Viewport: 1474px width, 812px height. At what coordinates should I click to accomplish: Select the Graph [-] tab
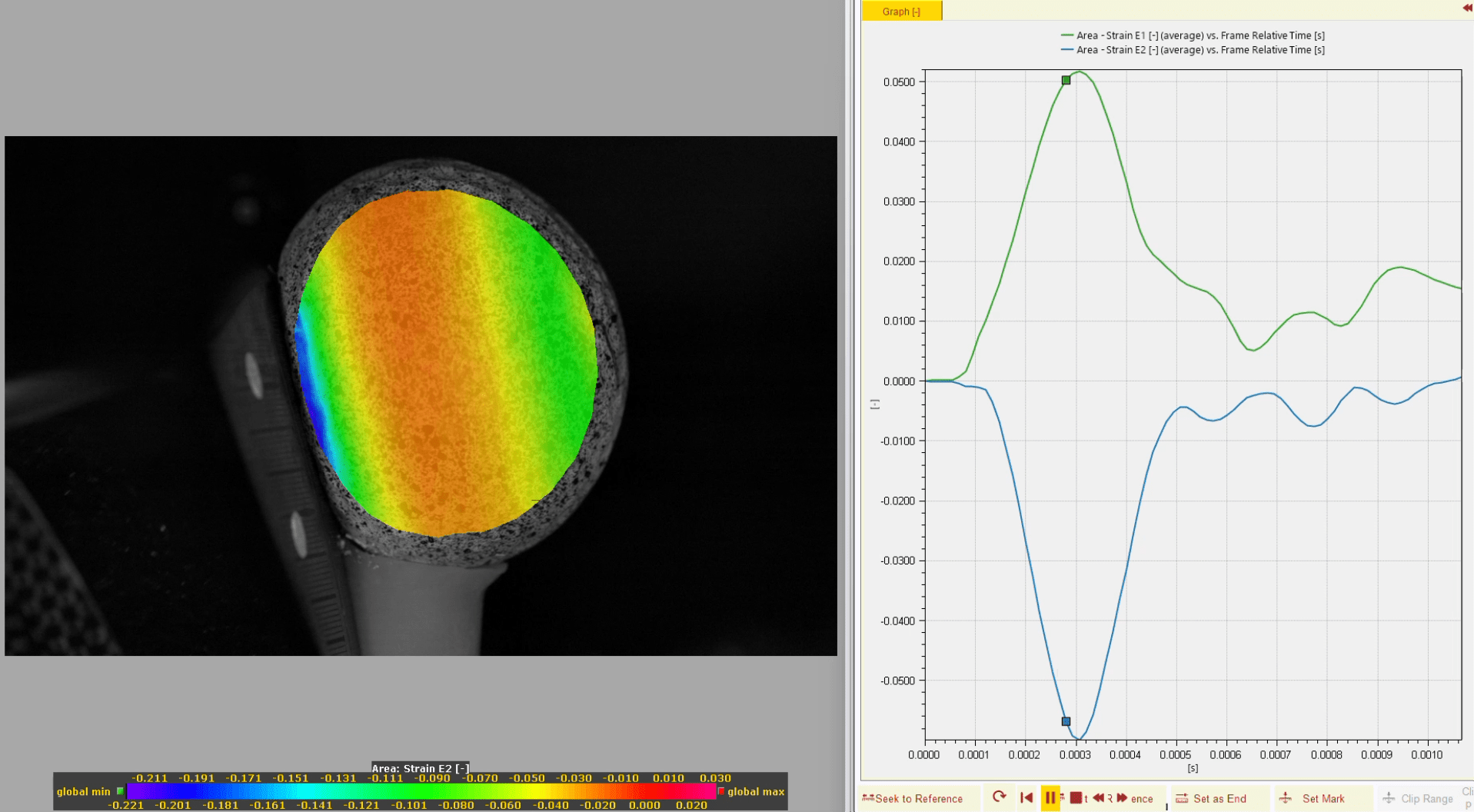901,11
